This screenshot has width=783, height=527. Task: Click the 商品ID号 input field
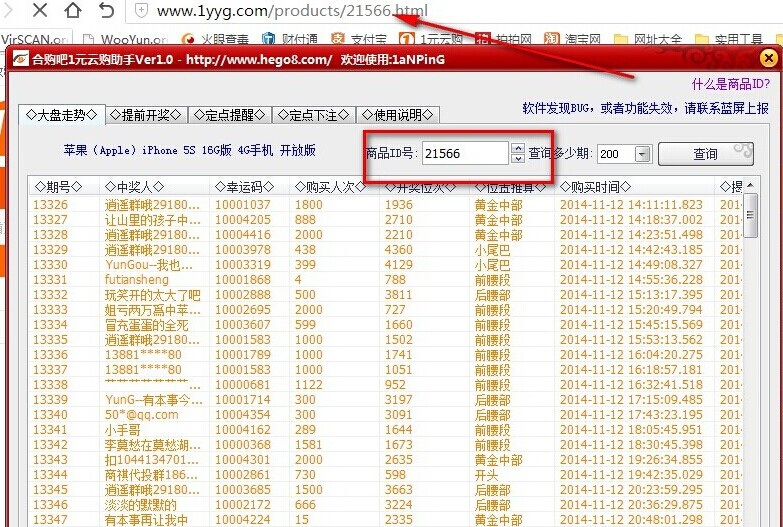(x=465, y=153)
